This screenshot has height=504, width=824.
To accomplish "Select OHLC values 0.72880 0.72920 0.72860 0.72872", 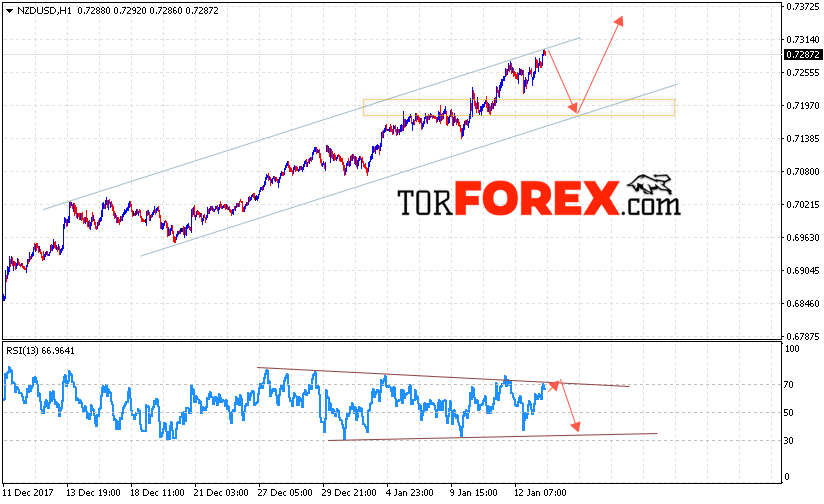I will click(x=148, y=11).
